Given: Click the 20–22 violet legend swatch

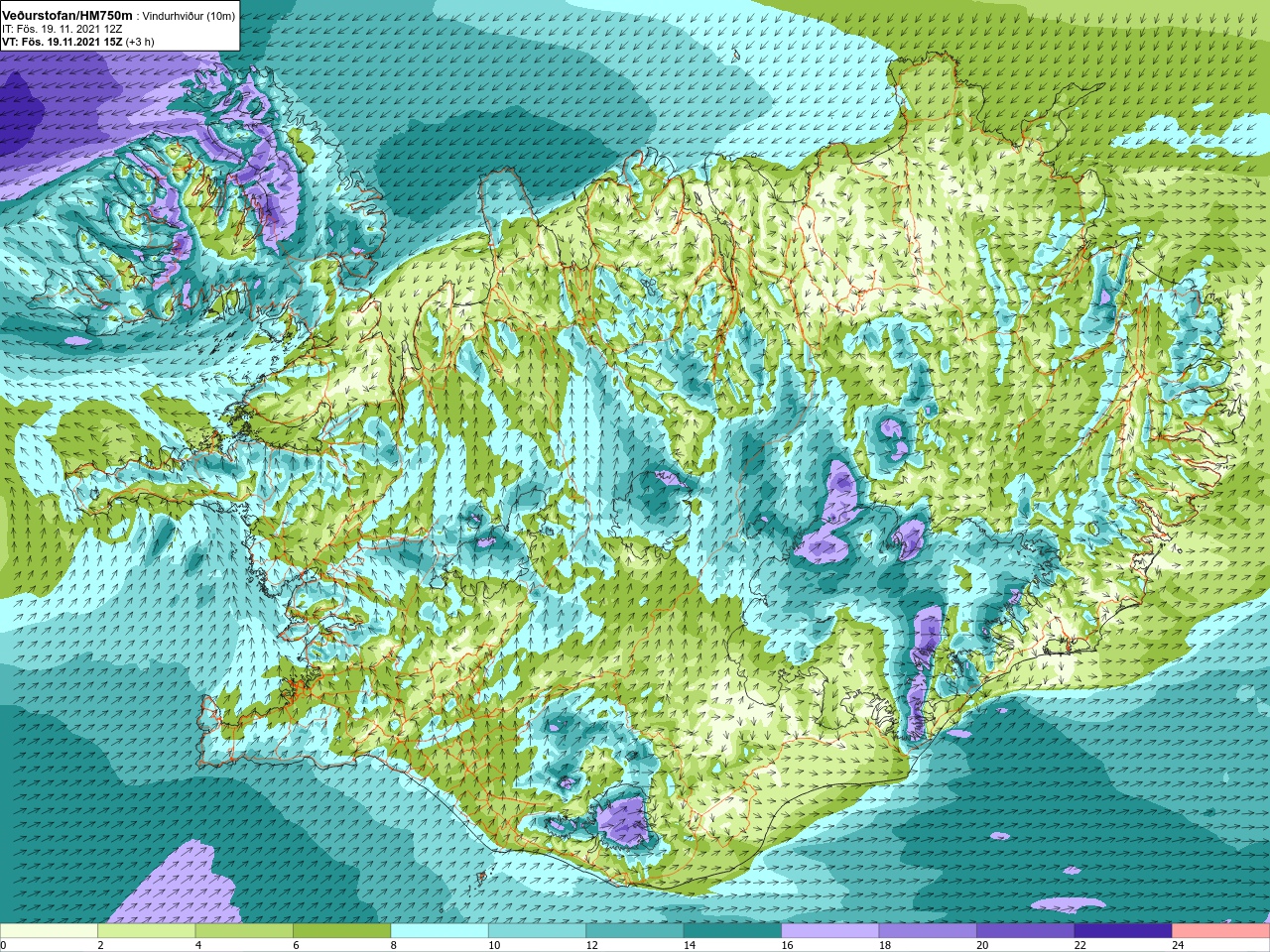Looking at the screenshot, I should pos(1026,931).
